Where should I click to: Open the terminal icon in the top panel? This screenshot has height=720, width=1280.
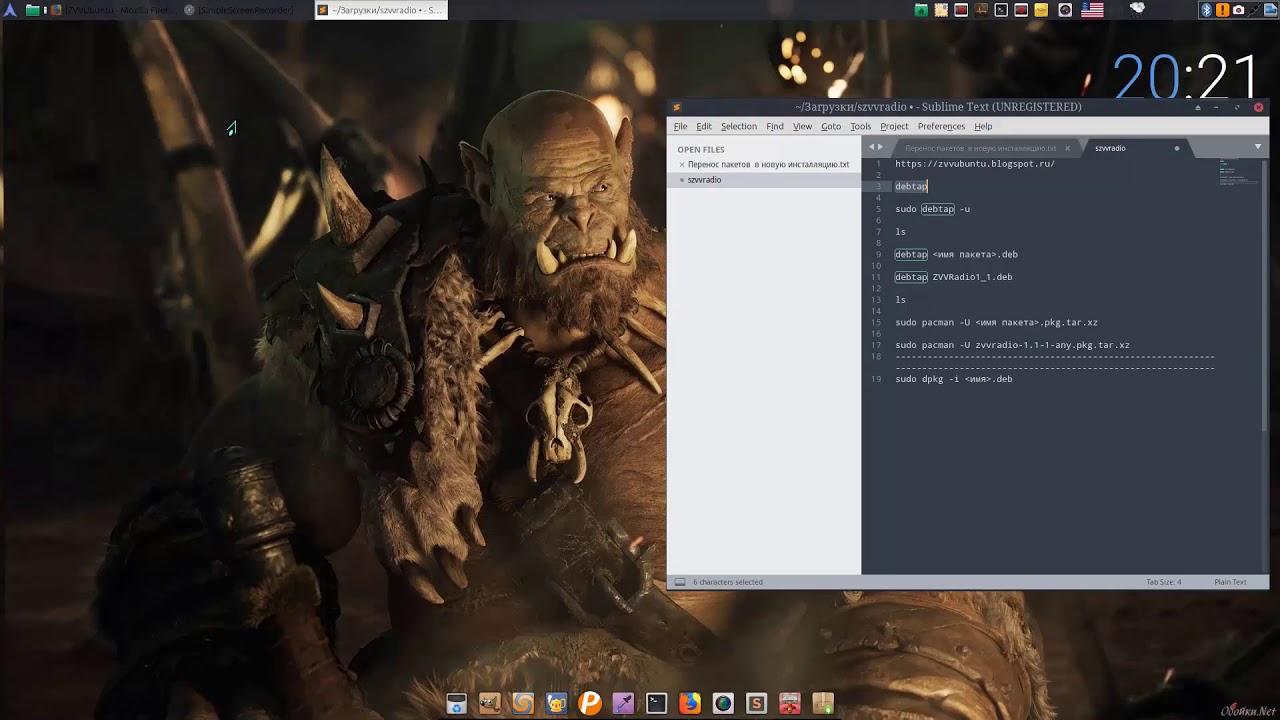[1001, 10]
